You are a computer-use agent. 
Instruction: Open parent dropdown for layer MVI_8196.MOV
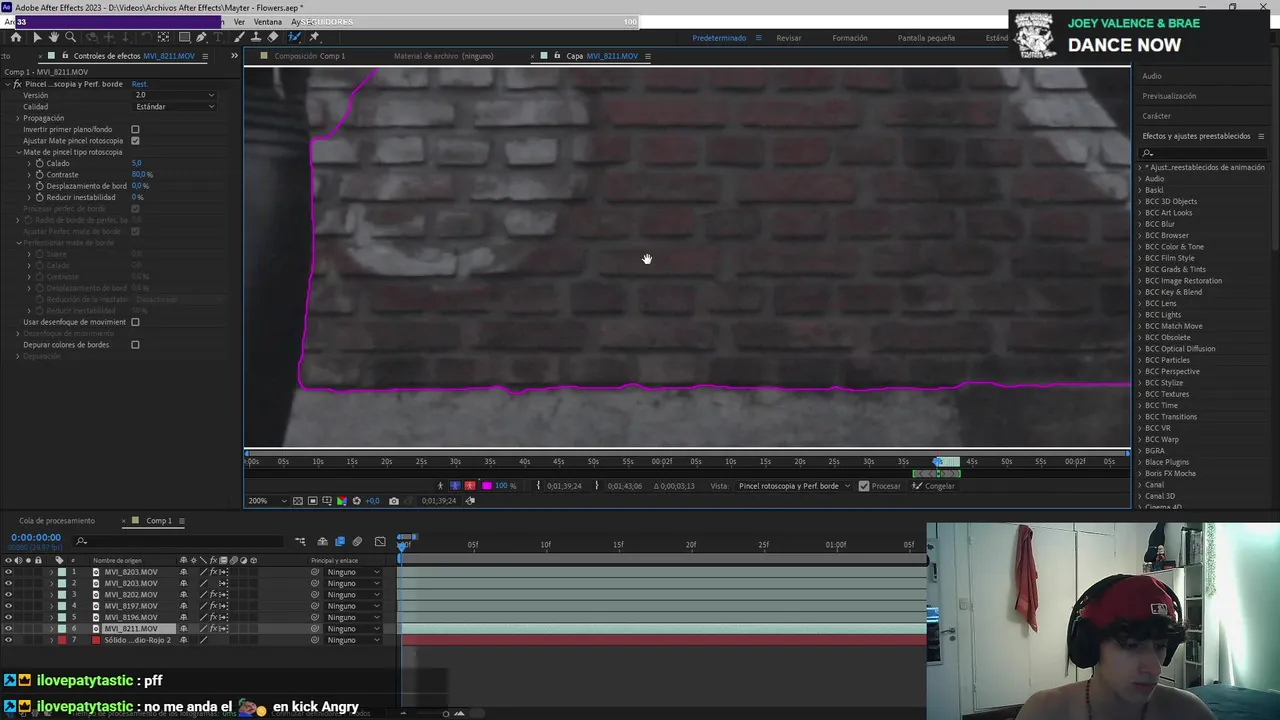[353, 617]
